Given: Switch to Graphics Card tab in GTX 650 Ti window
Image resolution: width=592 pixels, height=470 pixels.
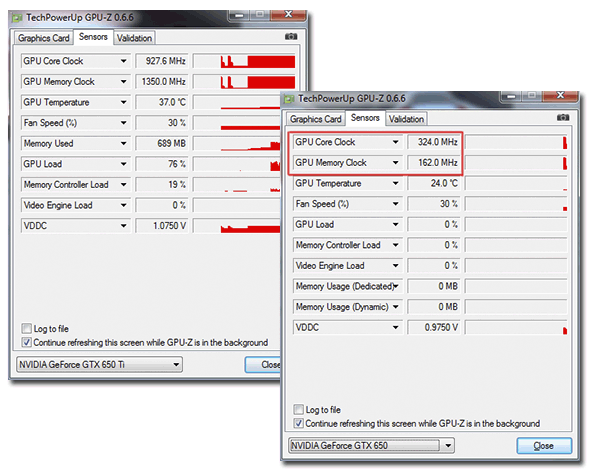Looking at the screenshot, I should point(44,38).
